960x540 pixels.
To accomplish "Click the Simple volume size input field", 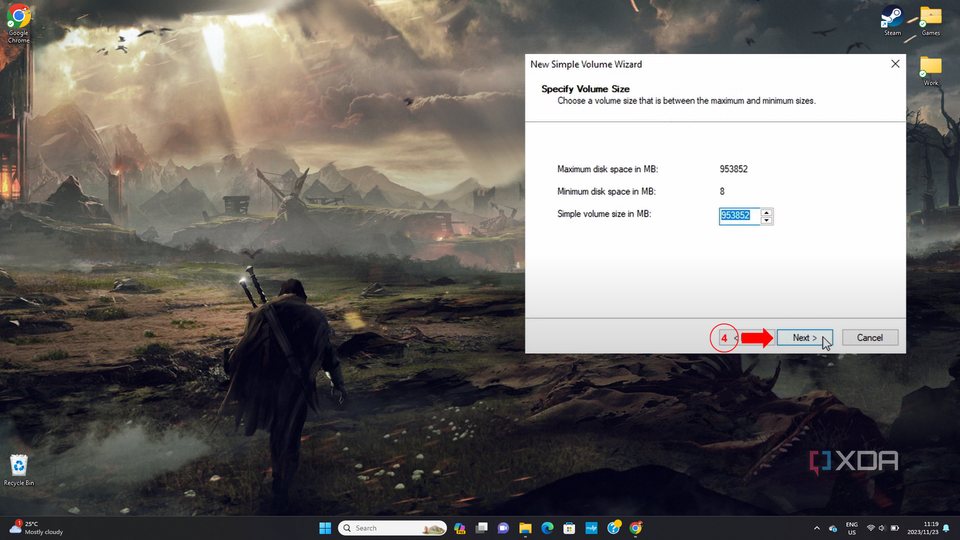I will pos(739,216).
